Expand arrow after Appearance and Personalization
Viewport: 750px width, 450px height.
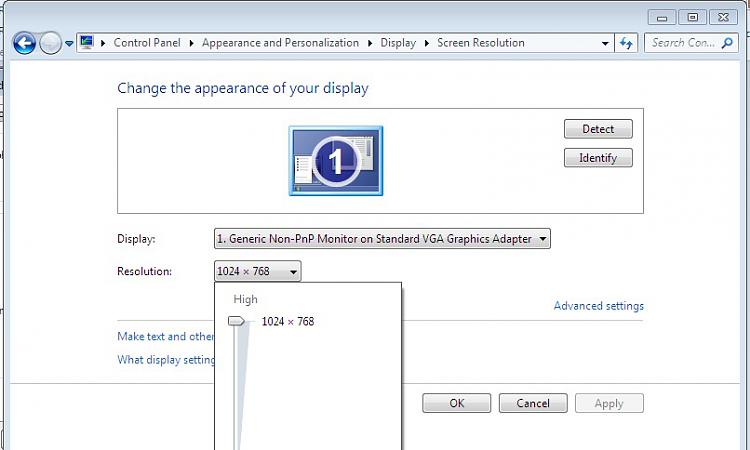tap(370, 43)
